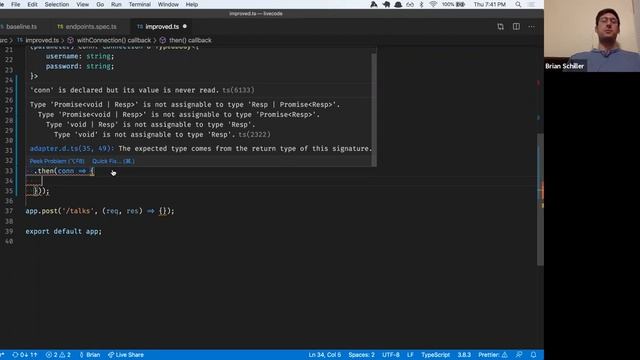Click the app.post('/talks' line
The height and width of the screenshot is (360, 640).
pyautogui.click(x=100, y=211)
